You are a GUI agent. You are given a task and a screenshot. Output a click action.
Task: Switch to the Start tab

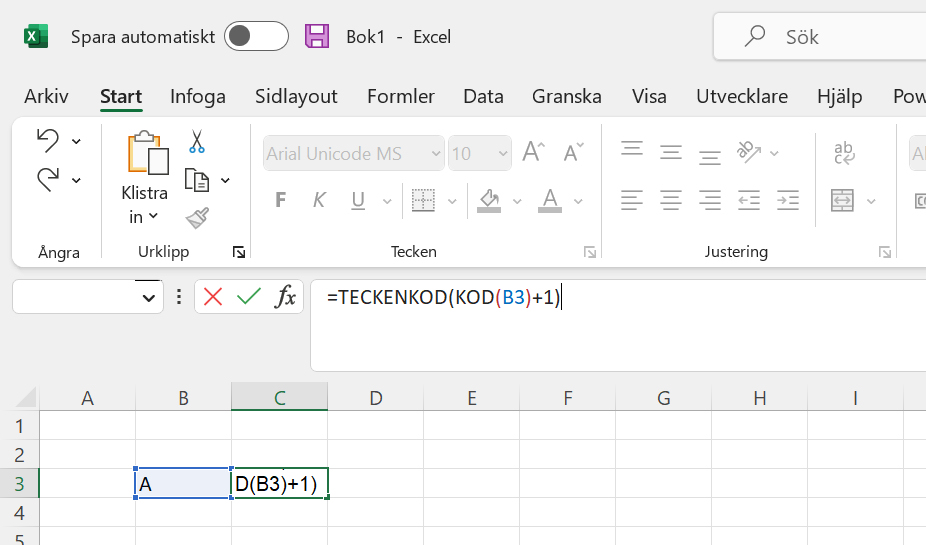click(121, 96)
